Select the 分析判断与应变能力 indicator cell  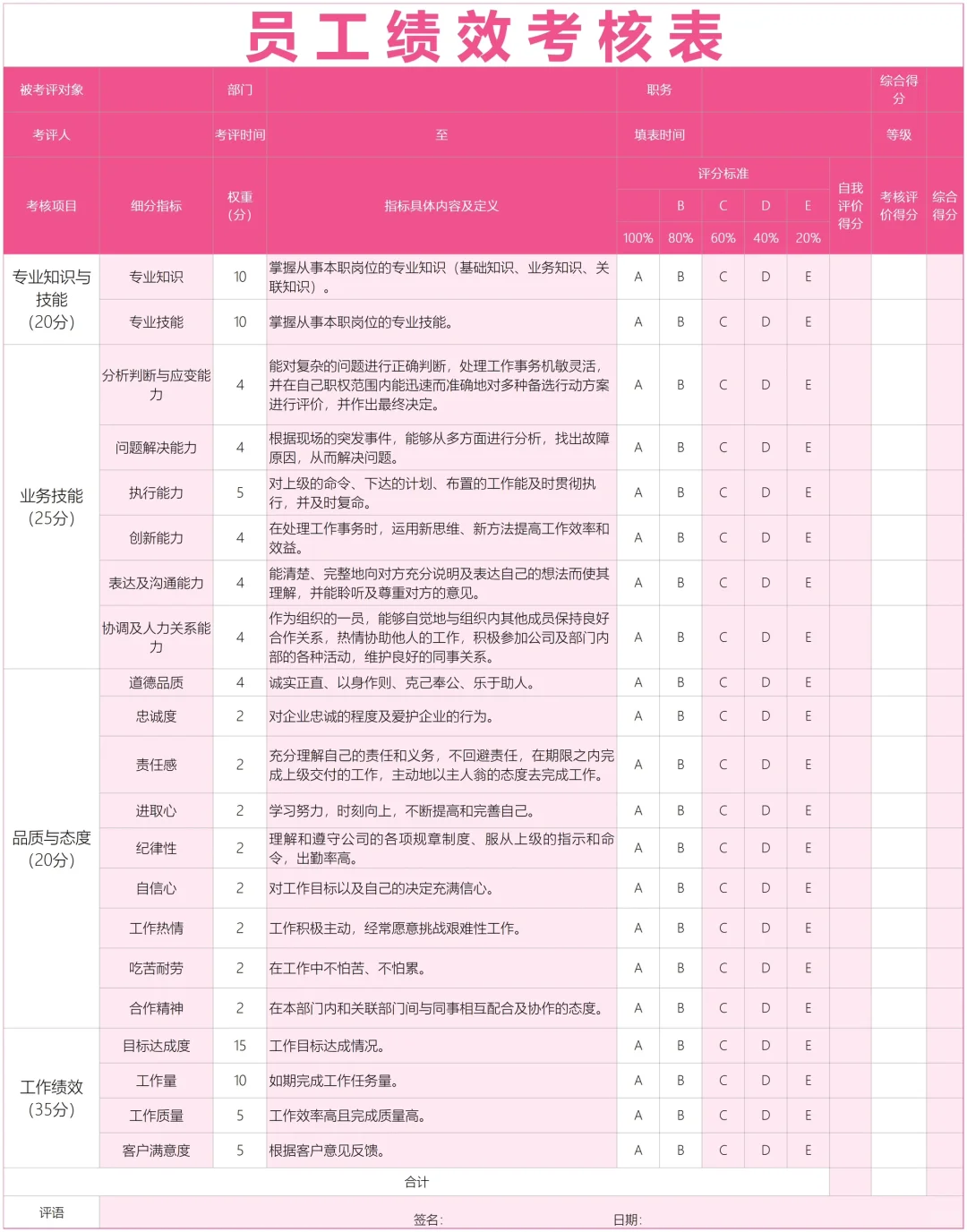tap(156, 385)
